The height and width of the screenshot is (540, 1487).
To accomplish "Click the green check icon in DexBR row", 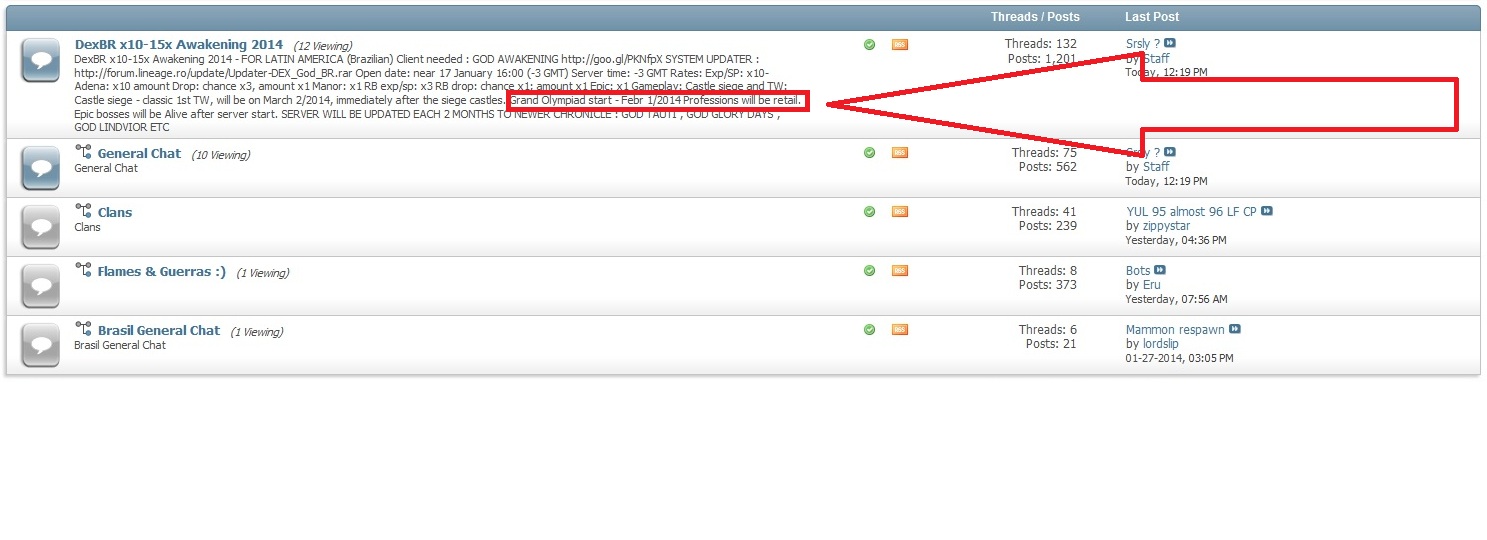I will pos(869,45).
